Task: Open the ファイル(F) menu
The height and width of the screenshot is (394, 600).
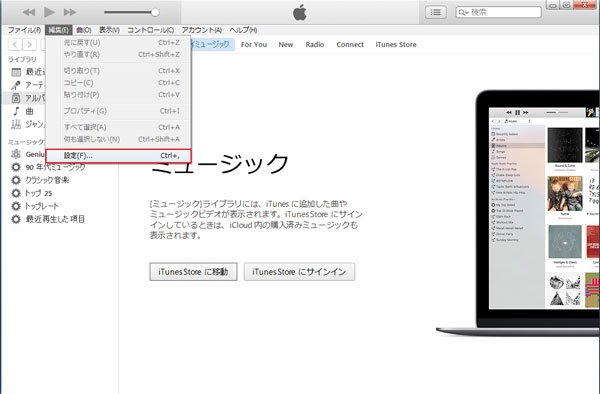Action: [24, 30]
